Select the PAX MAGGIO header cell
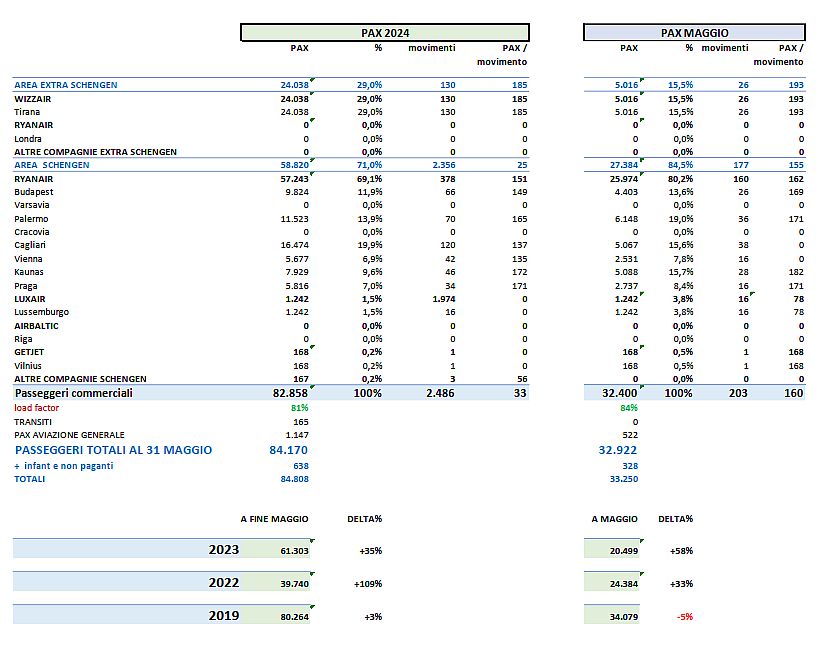This screenshot has width=825, height=648. pyautogui.click(x=694, y=33)
